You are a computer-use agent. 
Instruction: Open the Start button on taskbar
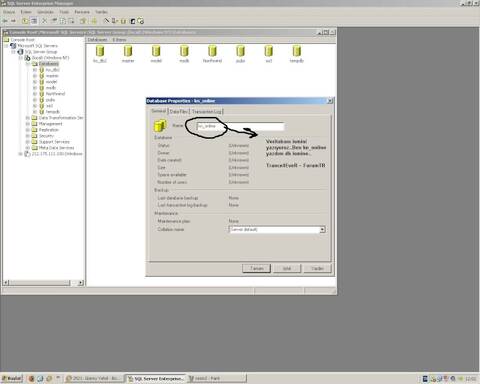(12, 378)
